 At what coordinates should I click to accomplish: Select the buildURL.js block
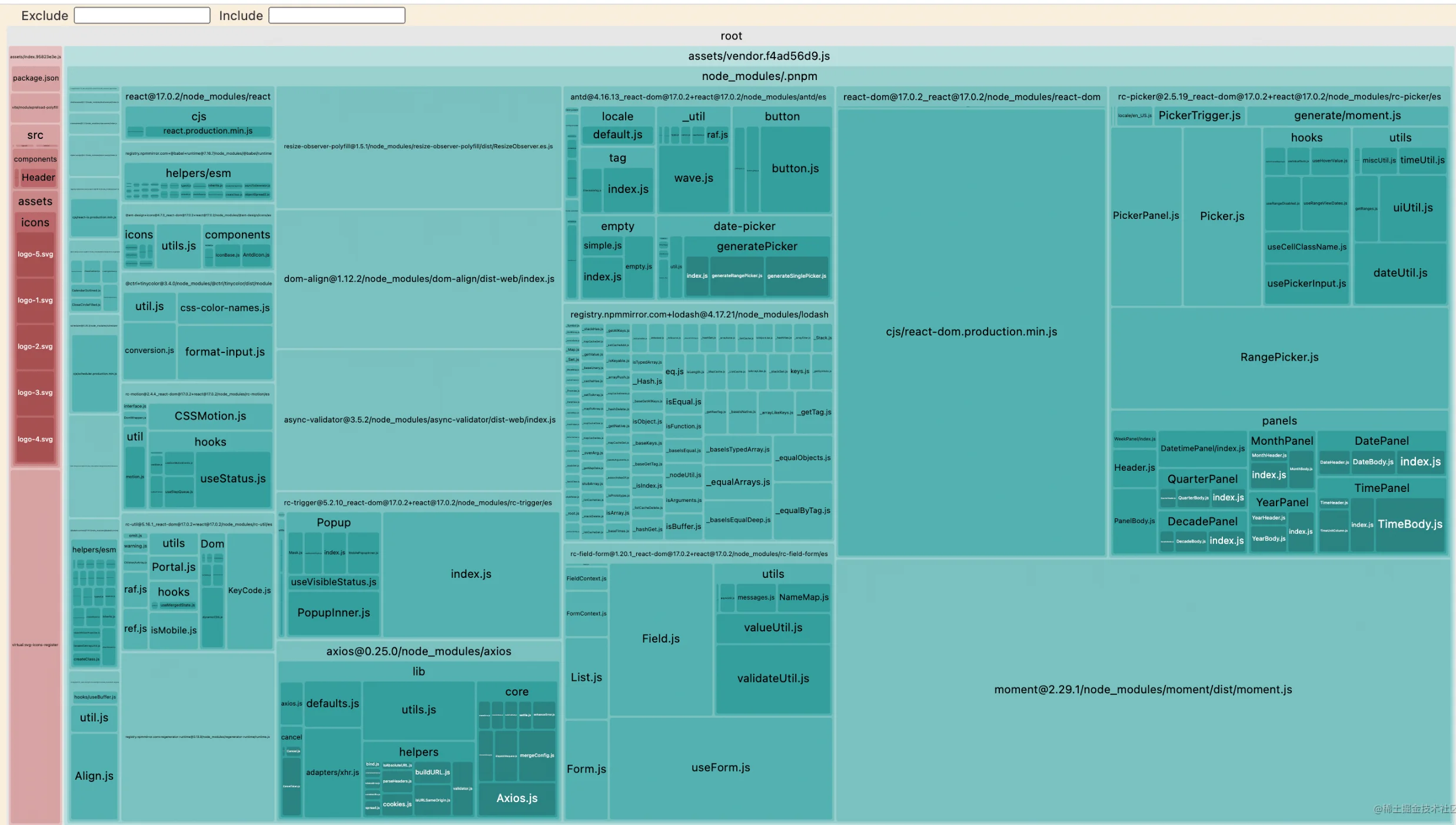[x=433, y=773]
